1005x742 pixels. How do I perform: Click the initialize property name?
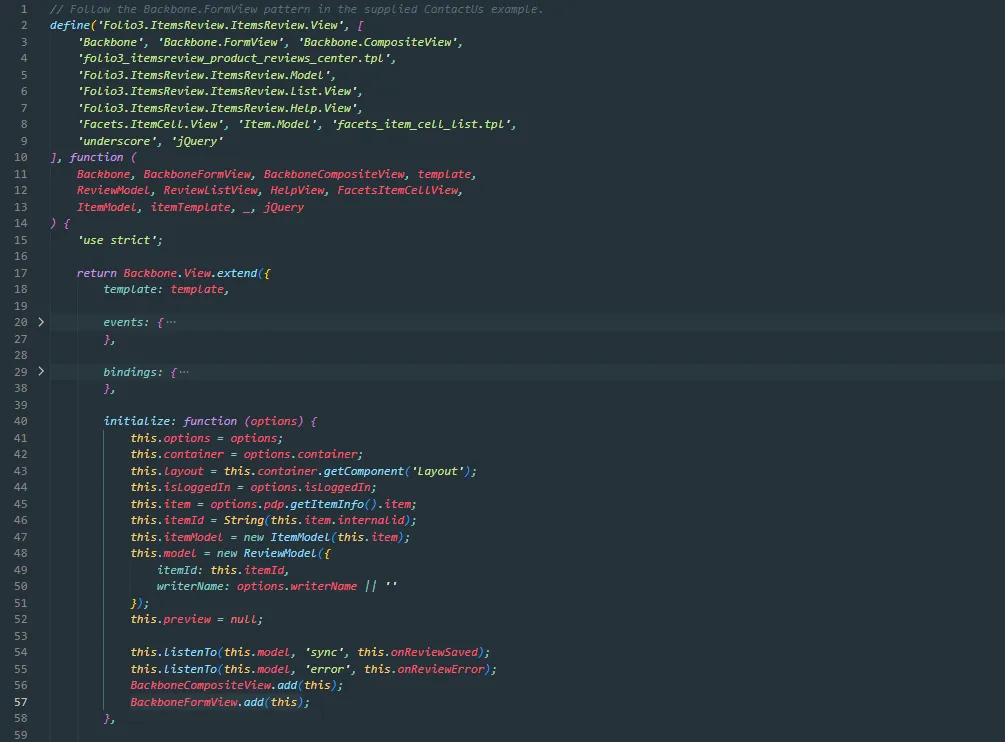point(137,421)
